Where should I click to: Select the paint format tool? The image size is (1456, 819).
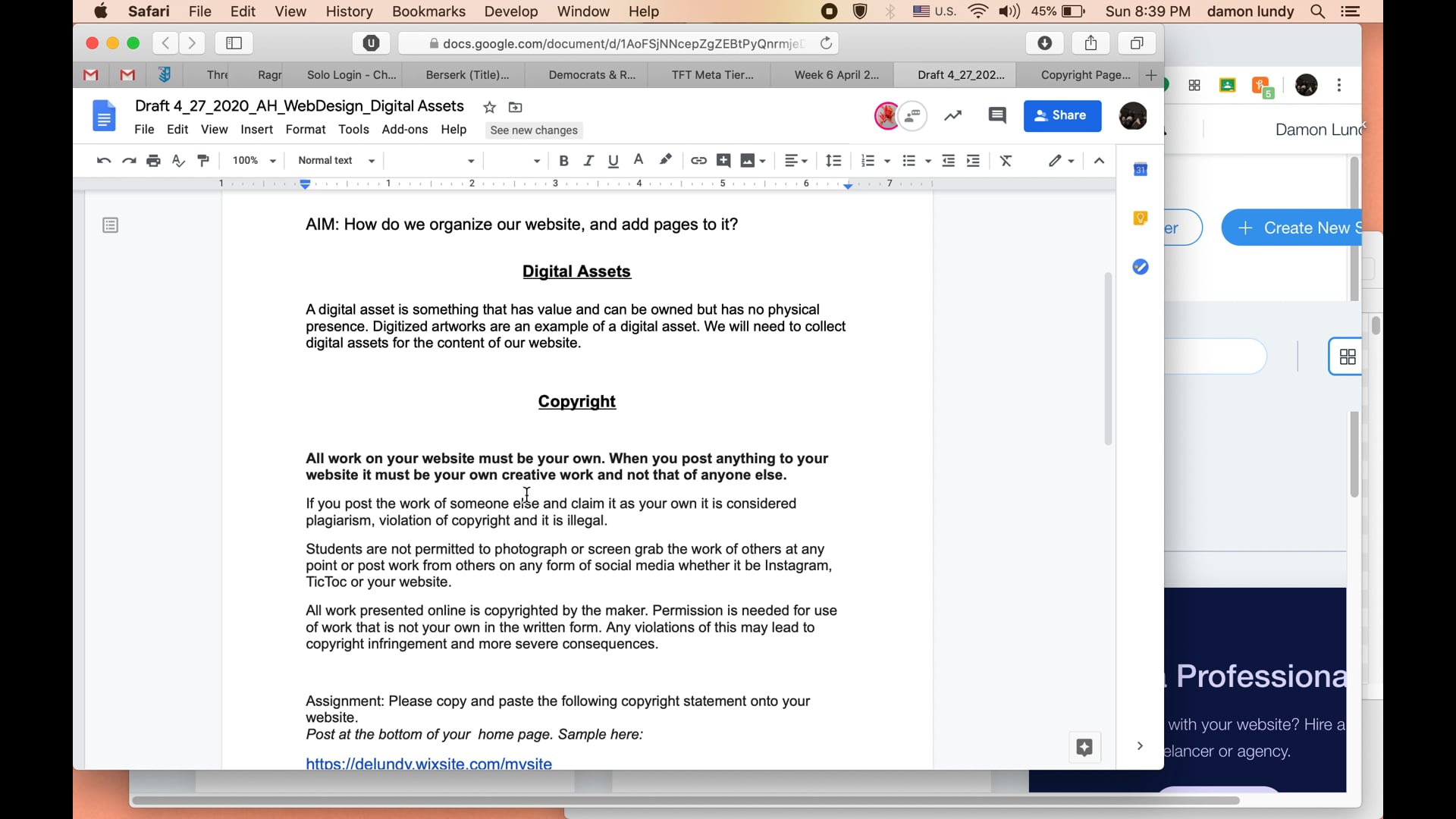[x=203, y=160]
